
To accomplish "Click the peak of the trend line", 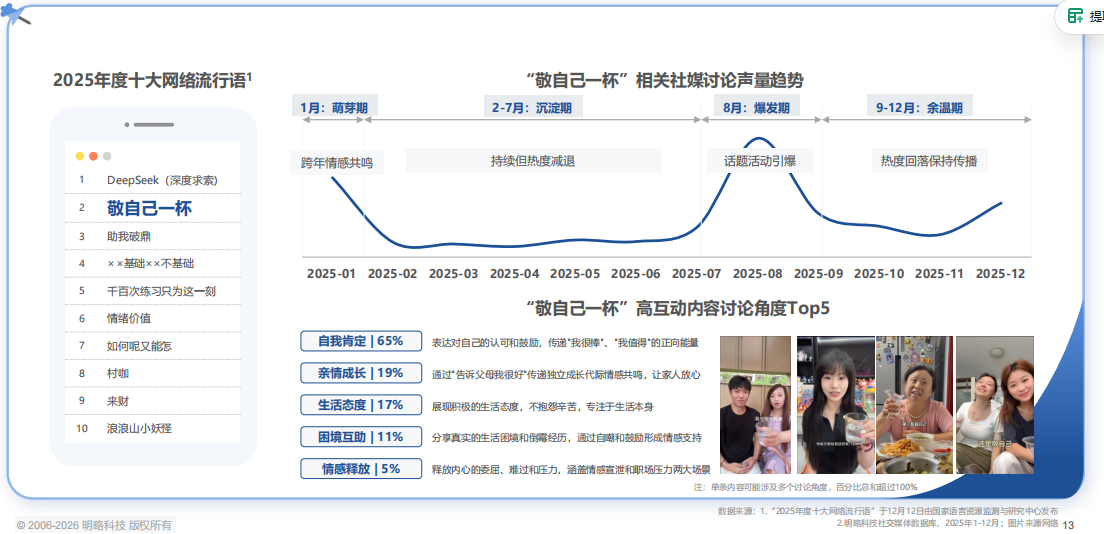I will 758,138.
